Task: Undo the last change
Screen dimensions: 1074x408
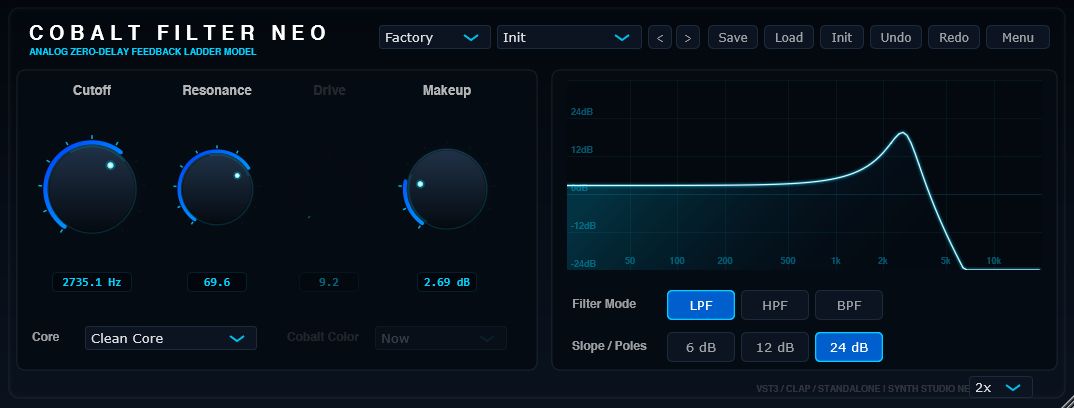Action: [896, 37]
